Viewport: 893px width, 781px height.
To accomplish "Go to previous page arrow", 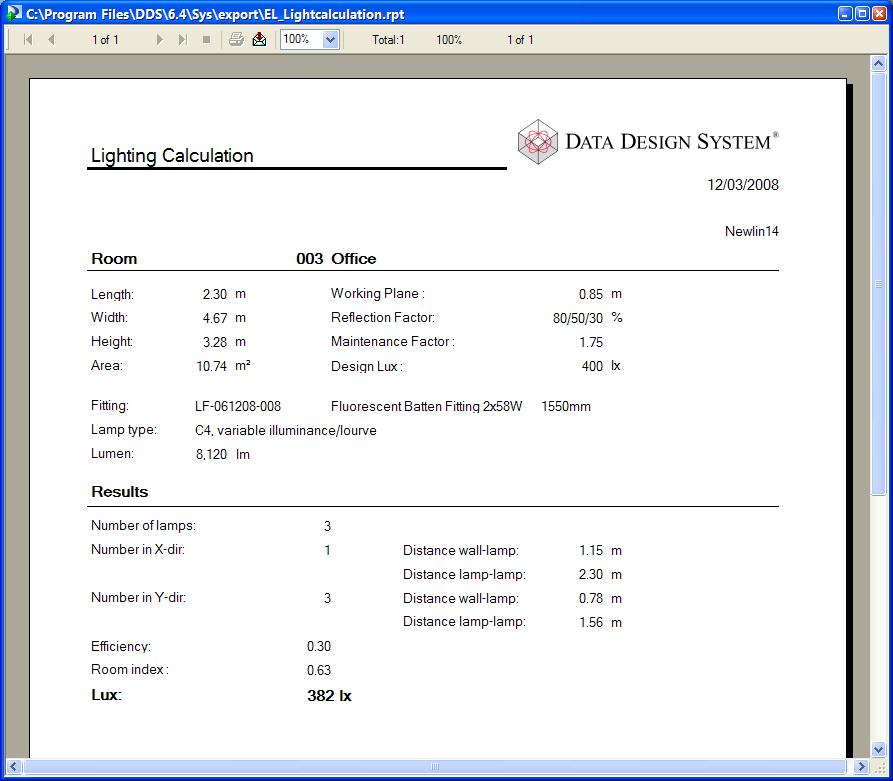I will pos(51,39).
